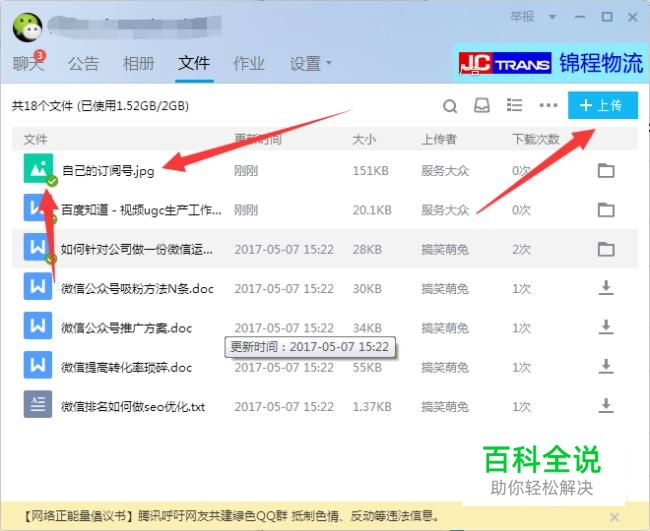Open the three-dot more options

click(x=548, y=105)
